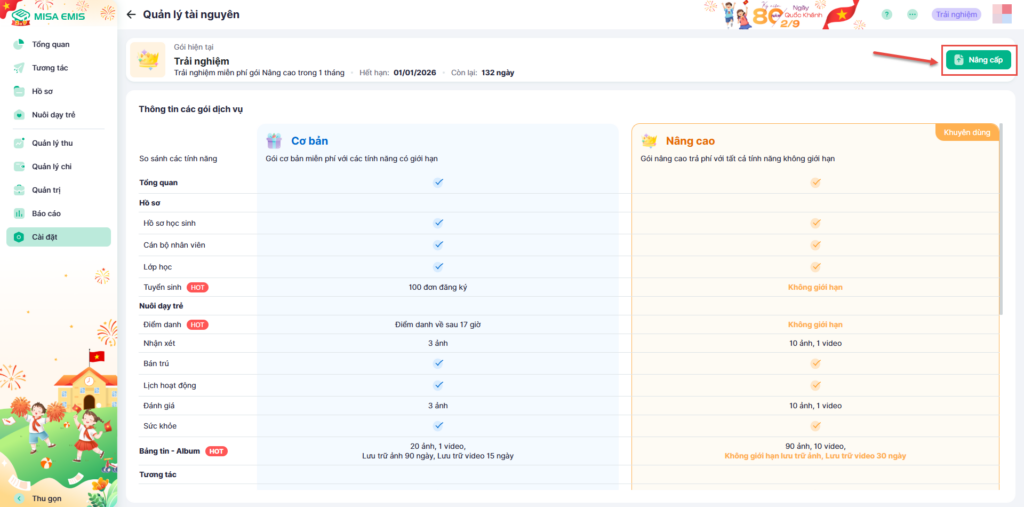Screen dimensions: 1024x507
Task: Click the MISA EMIS logo
Action: [48, 15]
